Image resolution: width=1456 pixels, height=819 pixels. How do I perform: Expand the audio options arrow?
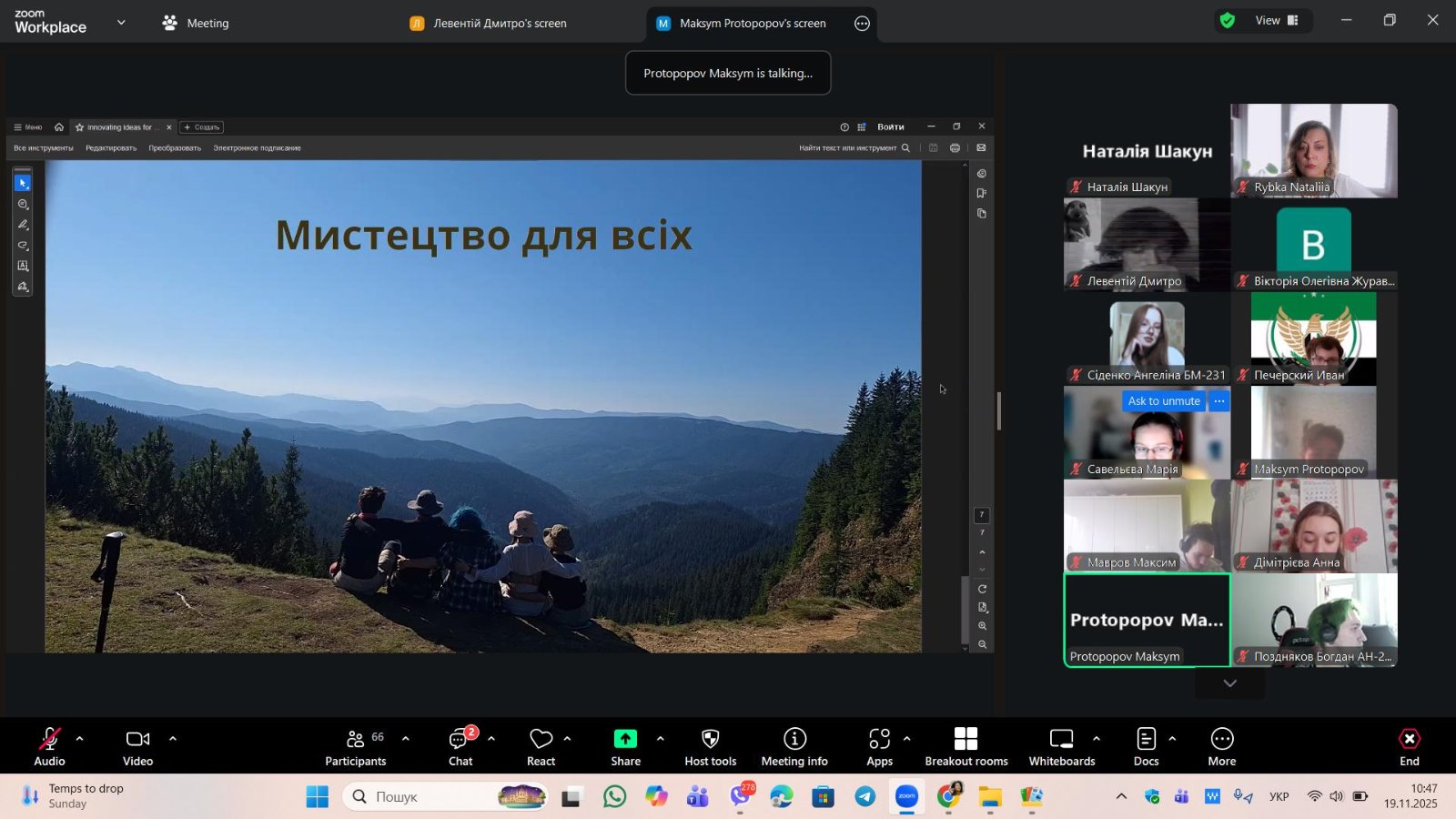click(x=80, y=739)
